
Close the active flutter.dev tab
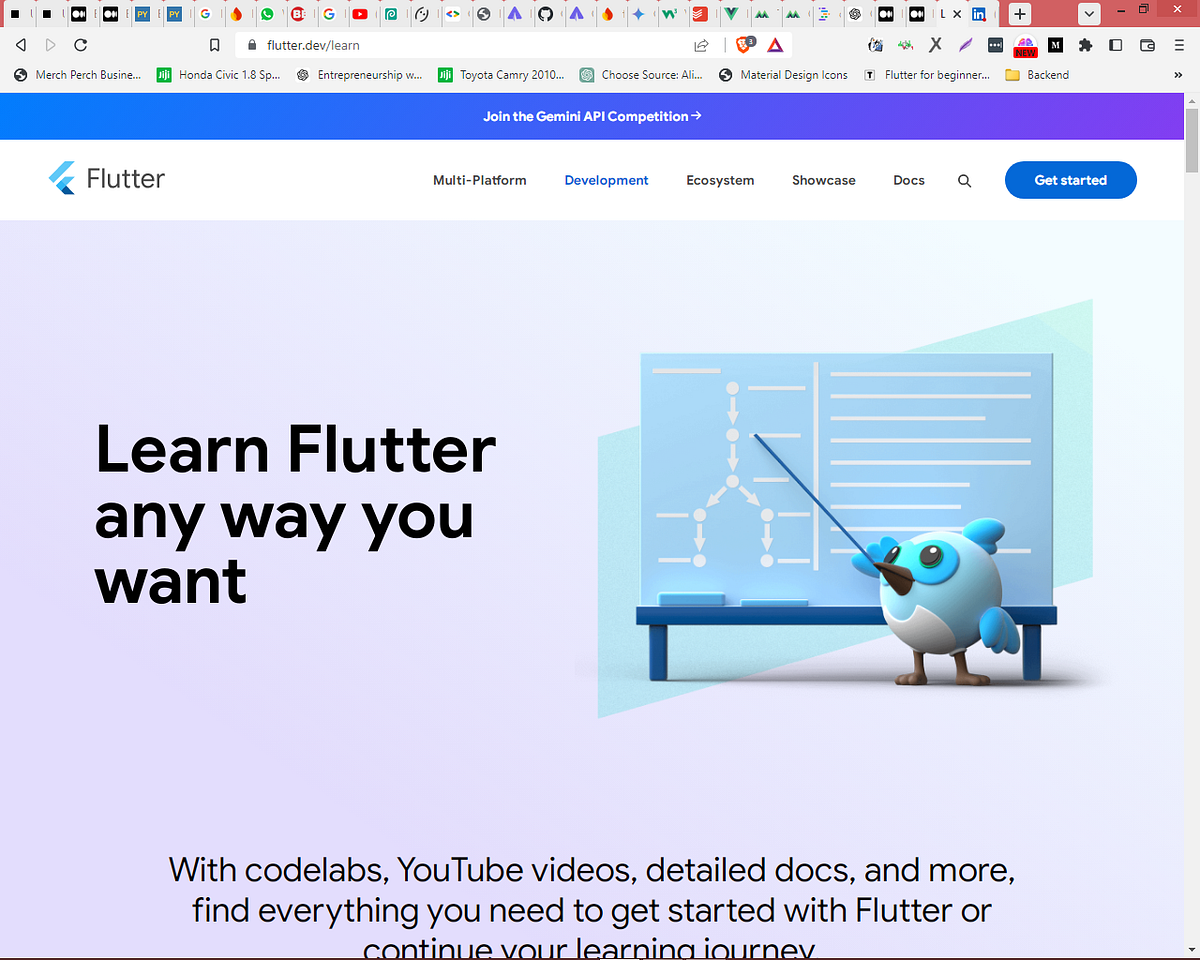point(957,14)
